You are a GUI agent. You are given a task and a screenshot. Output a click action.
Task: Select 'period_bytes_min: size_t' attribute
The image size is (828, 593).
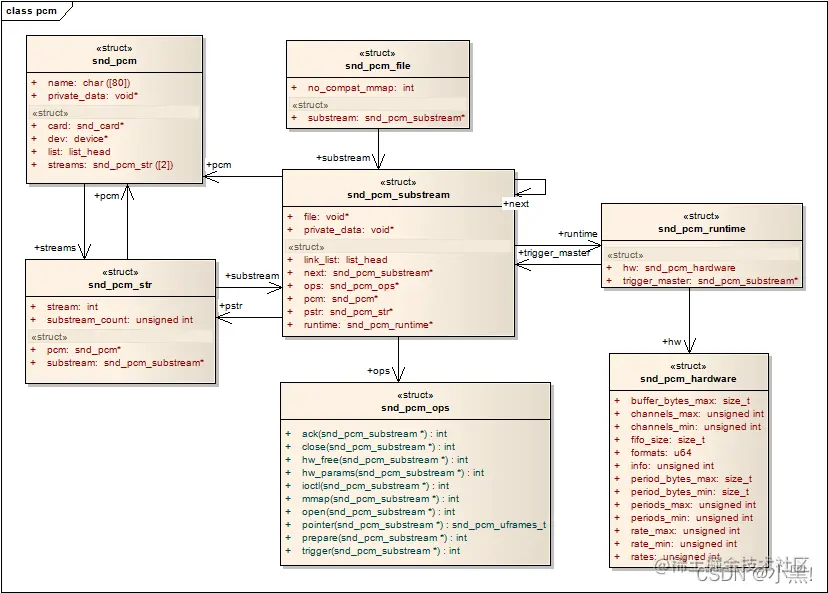690,492
